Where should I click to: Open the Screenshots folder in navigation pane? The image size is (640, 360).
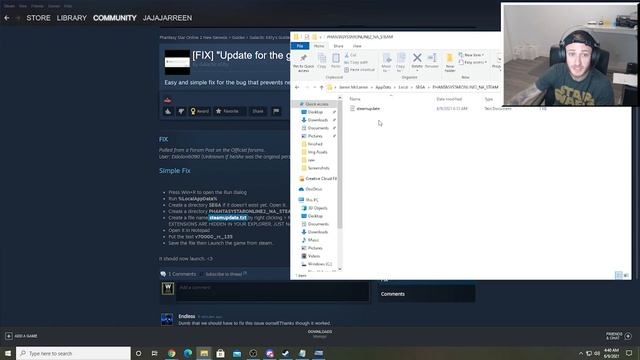[318, 168]
